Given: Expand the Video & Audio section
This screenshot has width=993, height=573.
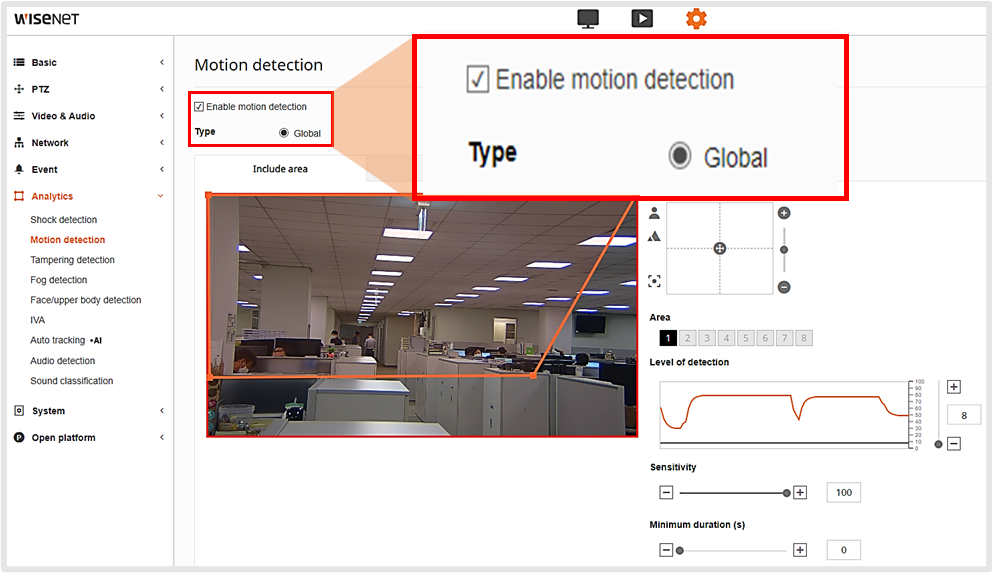Looking at the screenshot, I should [x=88, y=116].
